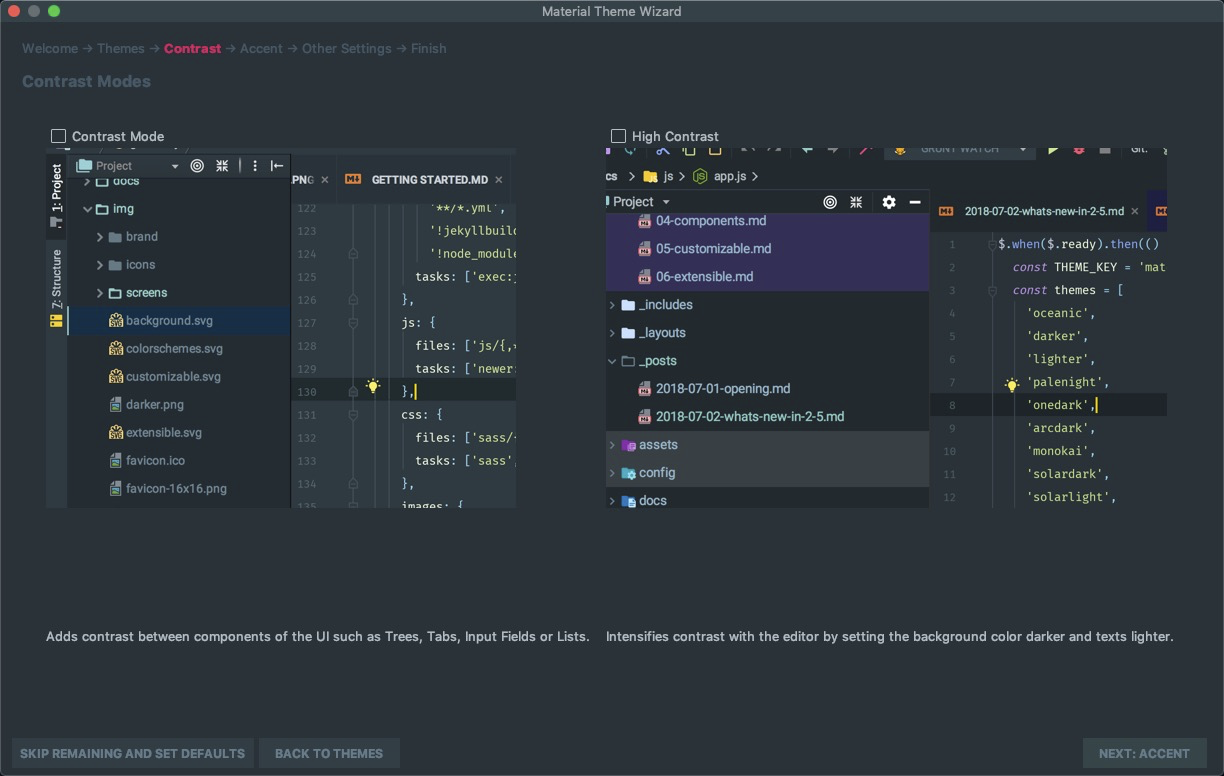The image size is (1224, 776).
Task: Click the vertical dots options icon in Contrast Mode preview
Action: pos(255,166)
